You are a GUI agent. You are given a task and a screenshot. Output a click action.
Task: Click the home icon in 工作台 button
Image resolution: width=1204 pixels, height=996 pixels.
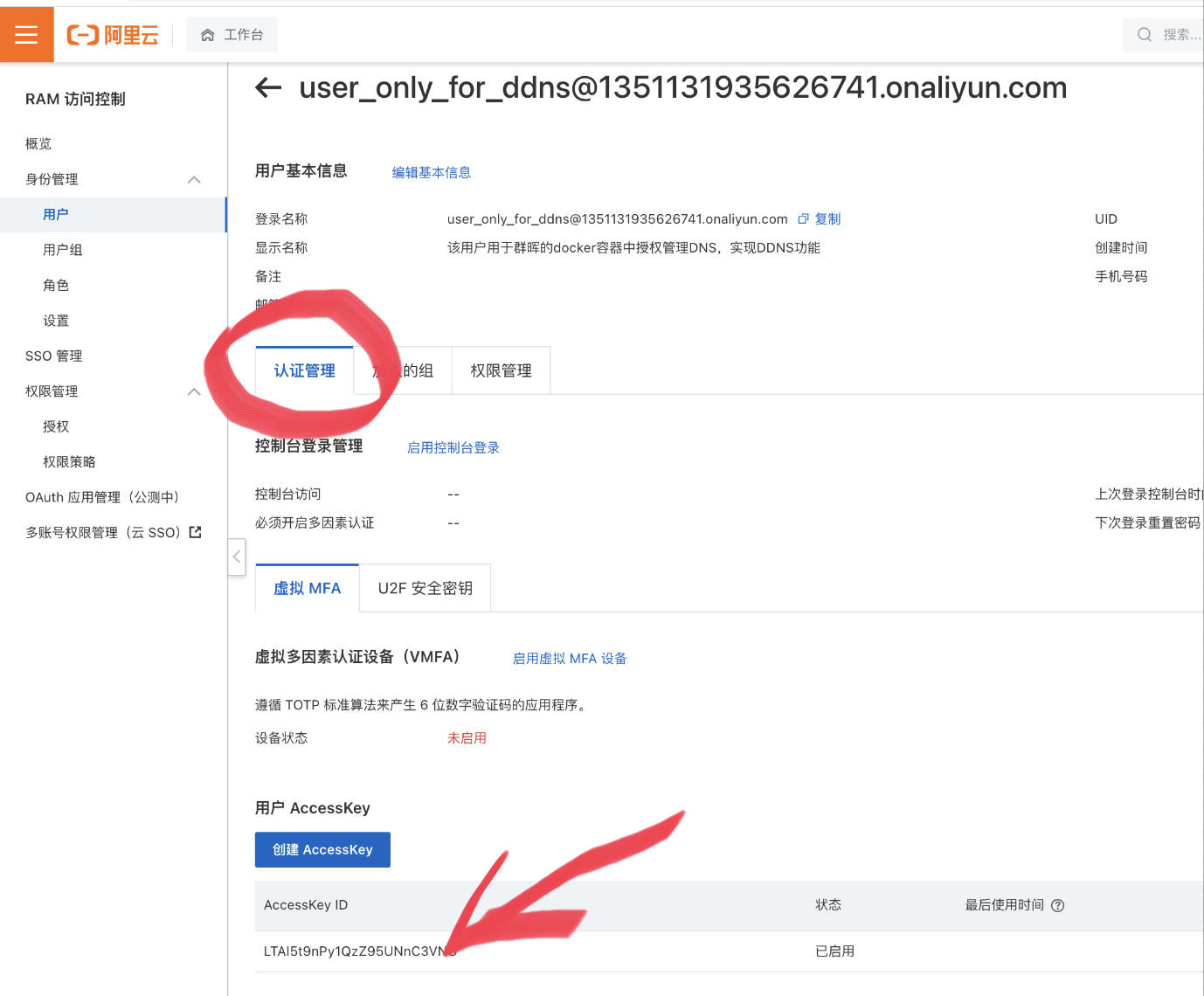pos(208,35)
